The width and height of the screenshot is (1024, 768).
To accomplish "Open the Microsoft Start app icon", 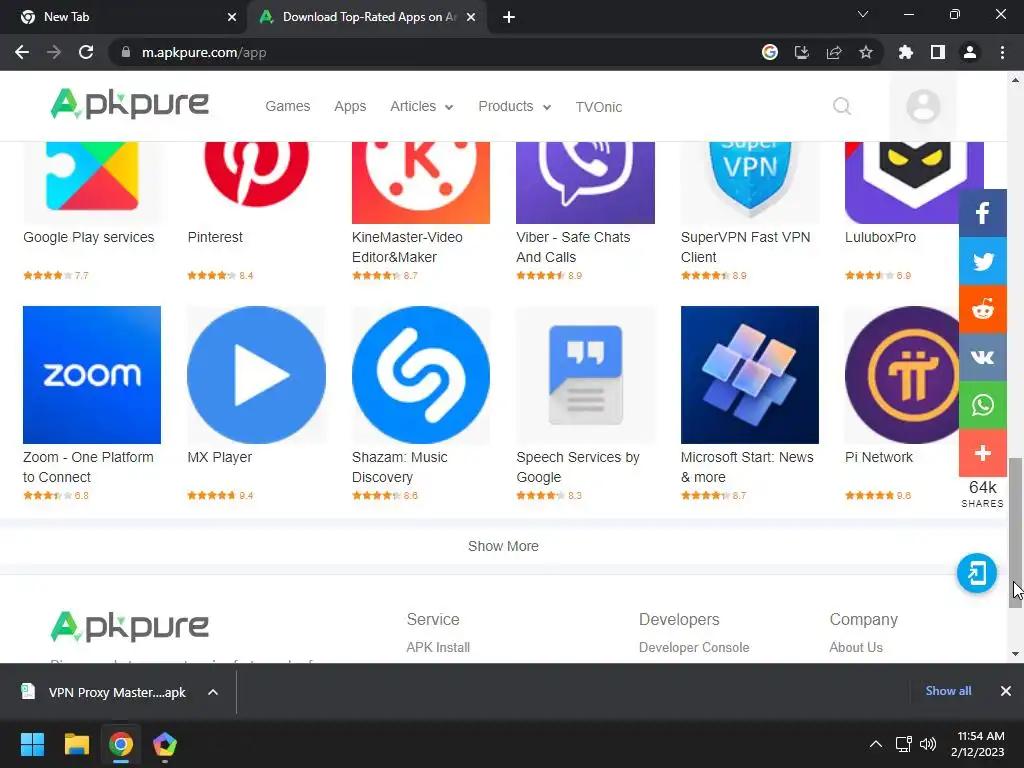I will pyautogui.click(x=750, y=375).
